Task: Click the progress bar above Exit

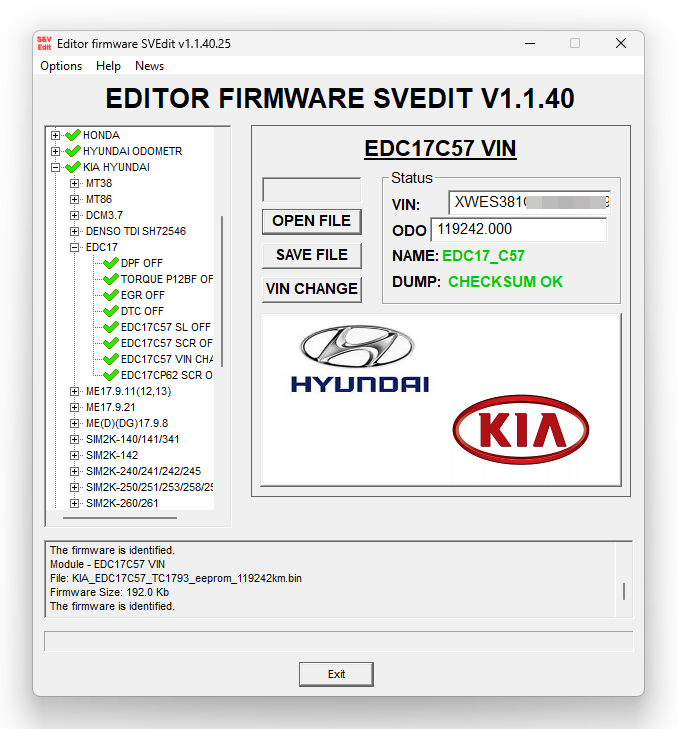Action: point(338,642)
